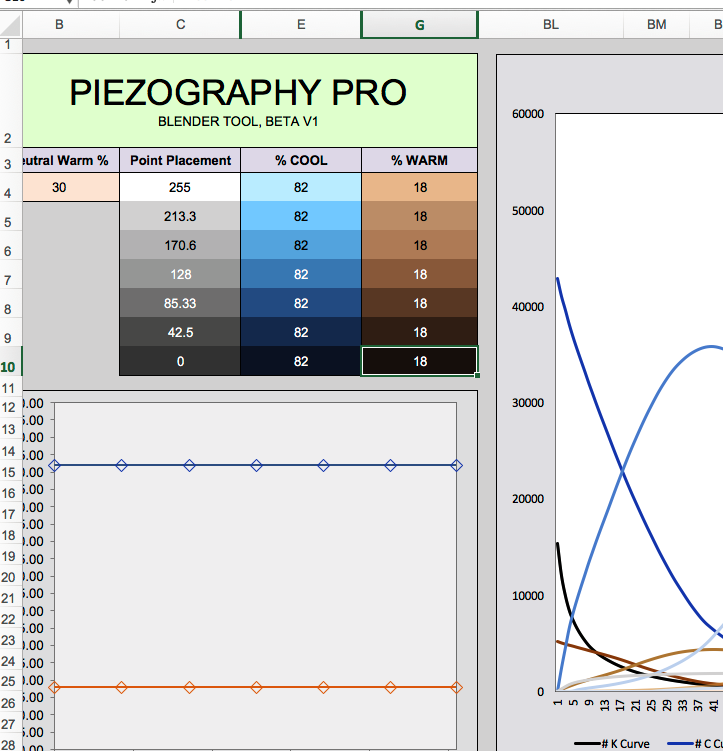The width and height of the screenshot is (723, 751).
Task: Select the % COOL header cell
Action: pos(301,160)
